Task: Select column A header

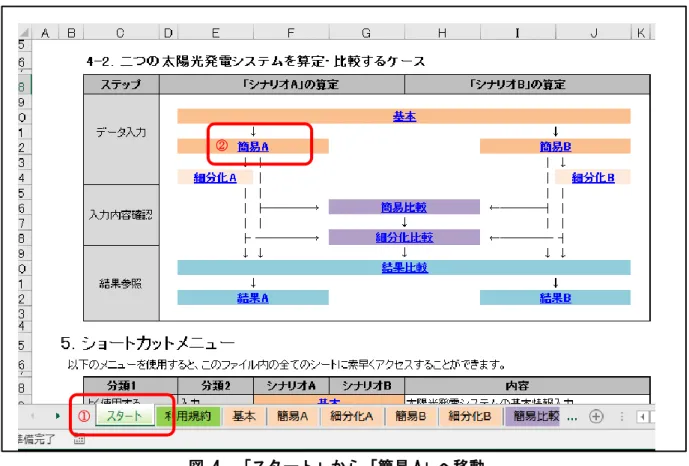Action: coord(45,33)
